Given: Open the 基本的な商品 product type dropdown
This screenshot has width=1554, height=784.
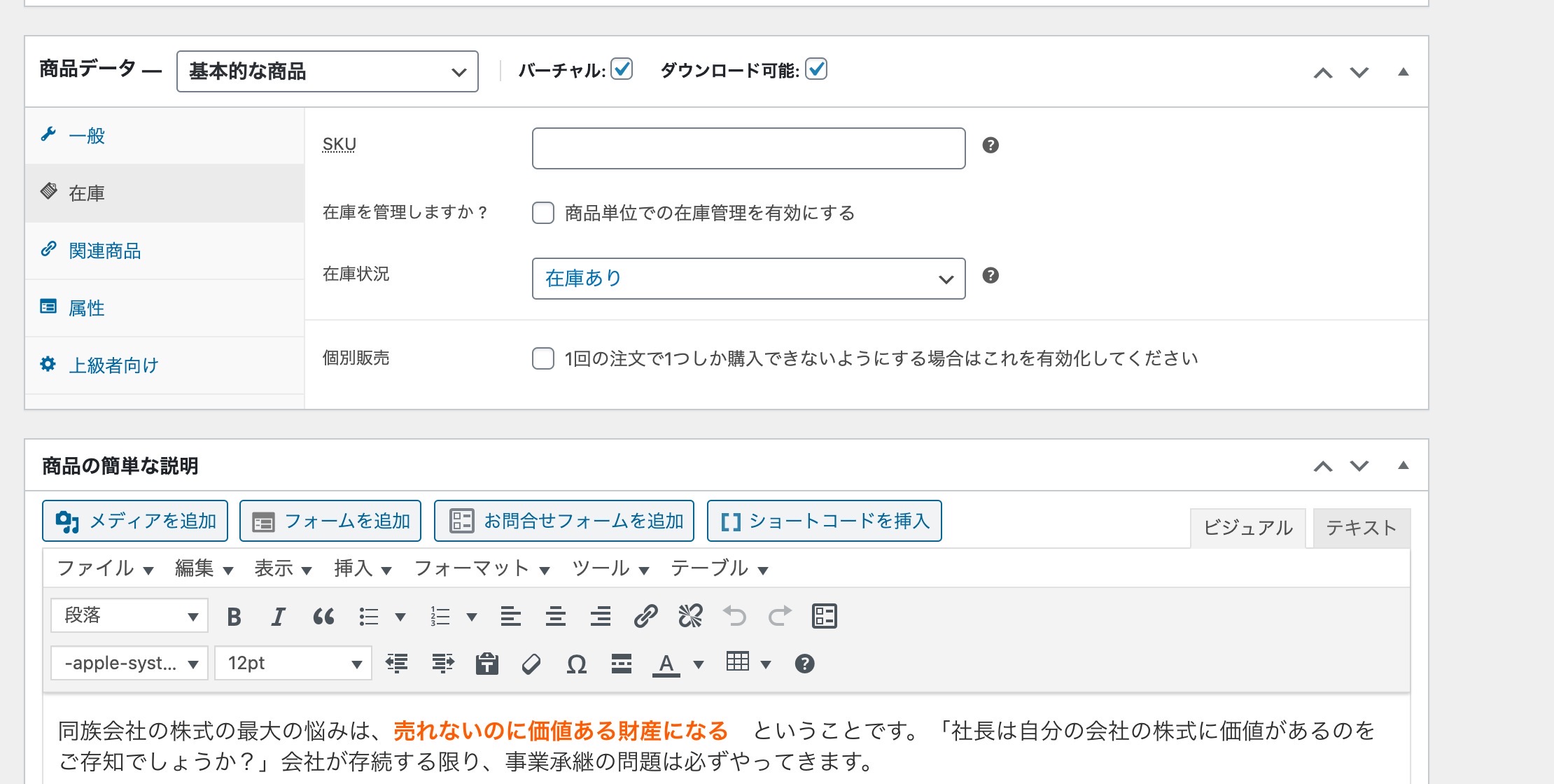Looking at the screenshot, I should pyautogui.click(x=328, y=71).
